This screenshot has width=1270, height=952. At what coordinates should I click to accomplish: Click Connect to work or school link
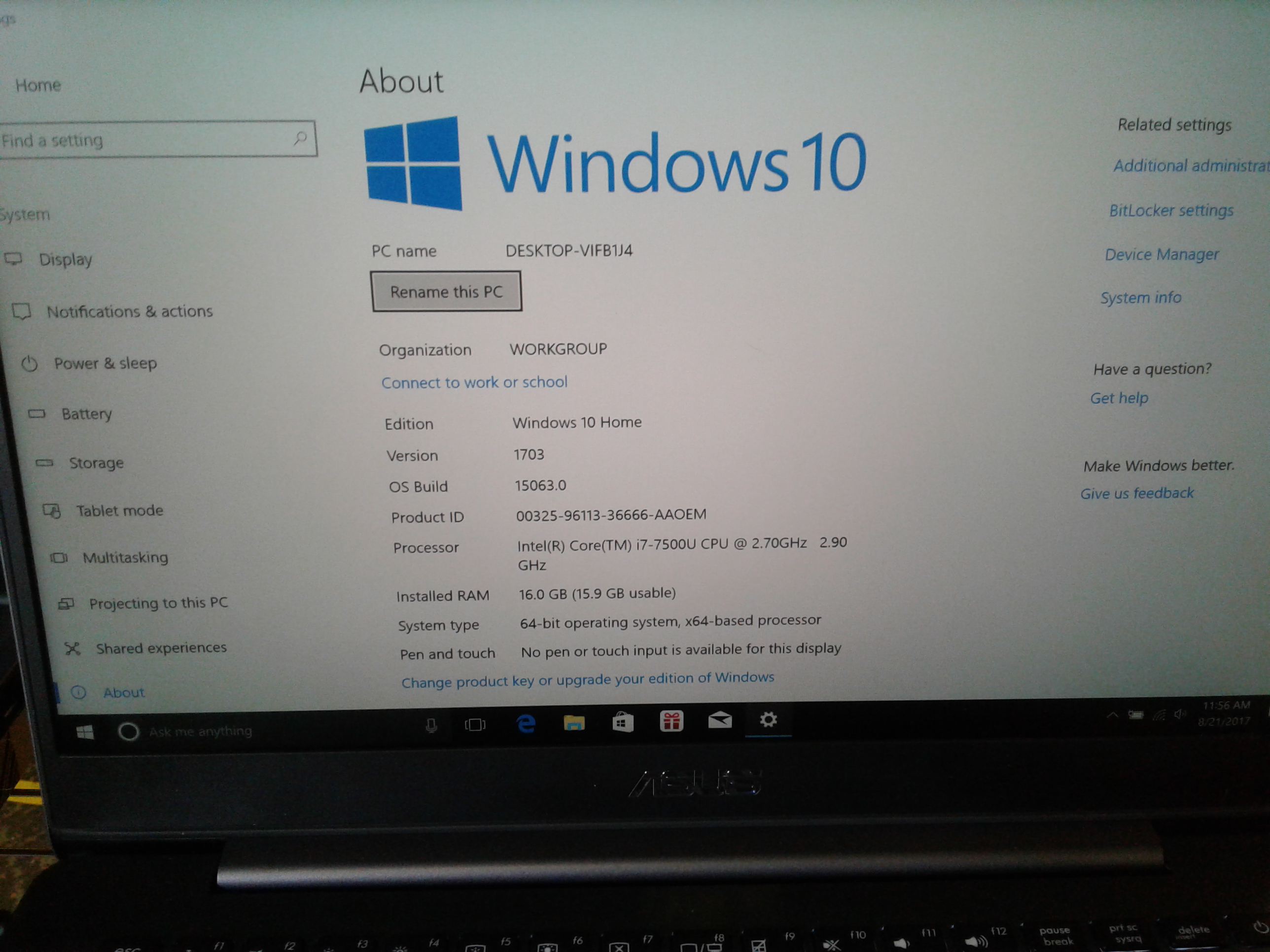474,382
